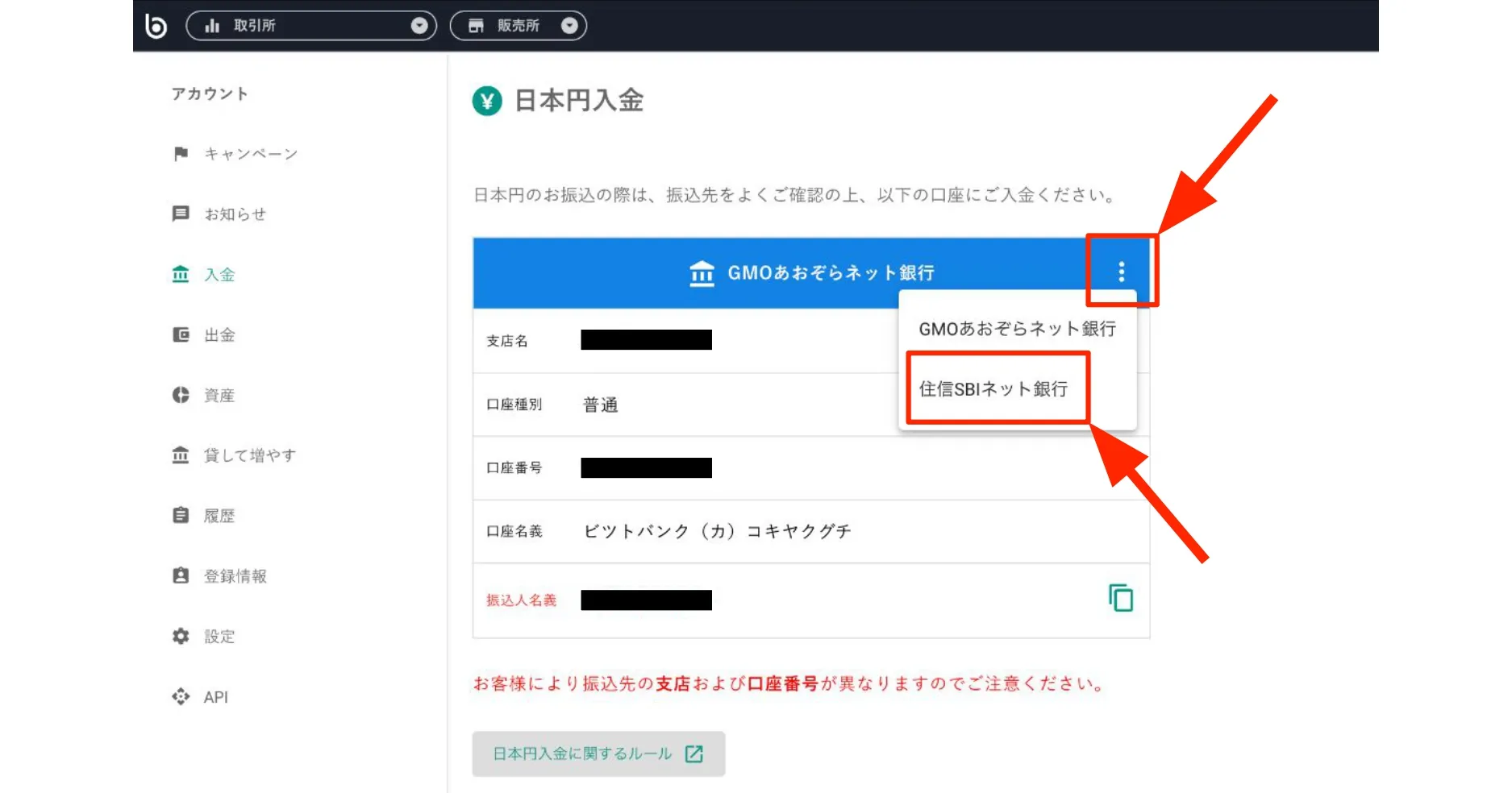Click the お知らせ message icon in sidebar
1512x793 pixels.
(181, 214)
